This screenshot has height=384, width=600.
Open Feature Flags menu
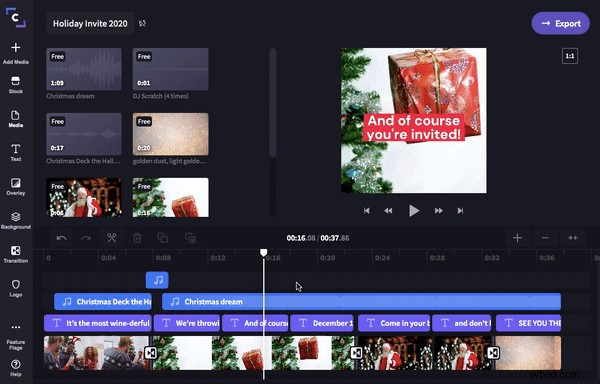point(16,337)
